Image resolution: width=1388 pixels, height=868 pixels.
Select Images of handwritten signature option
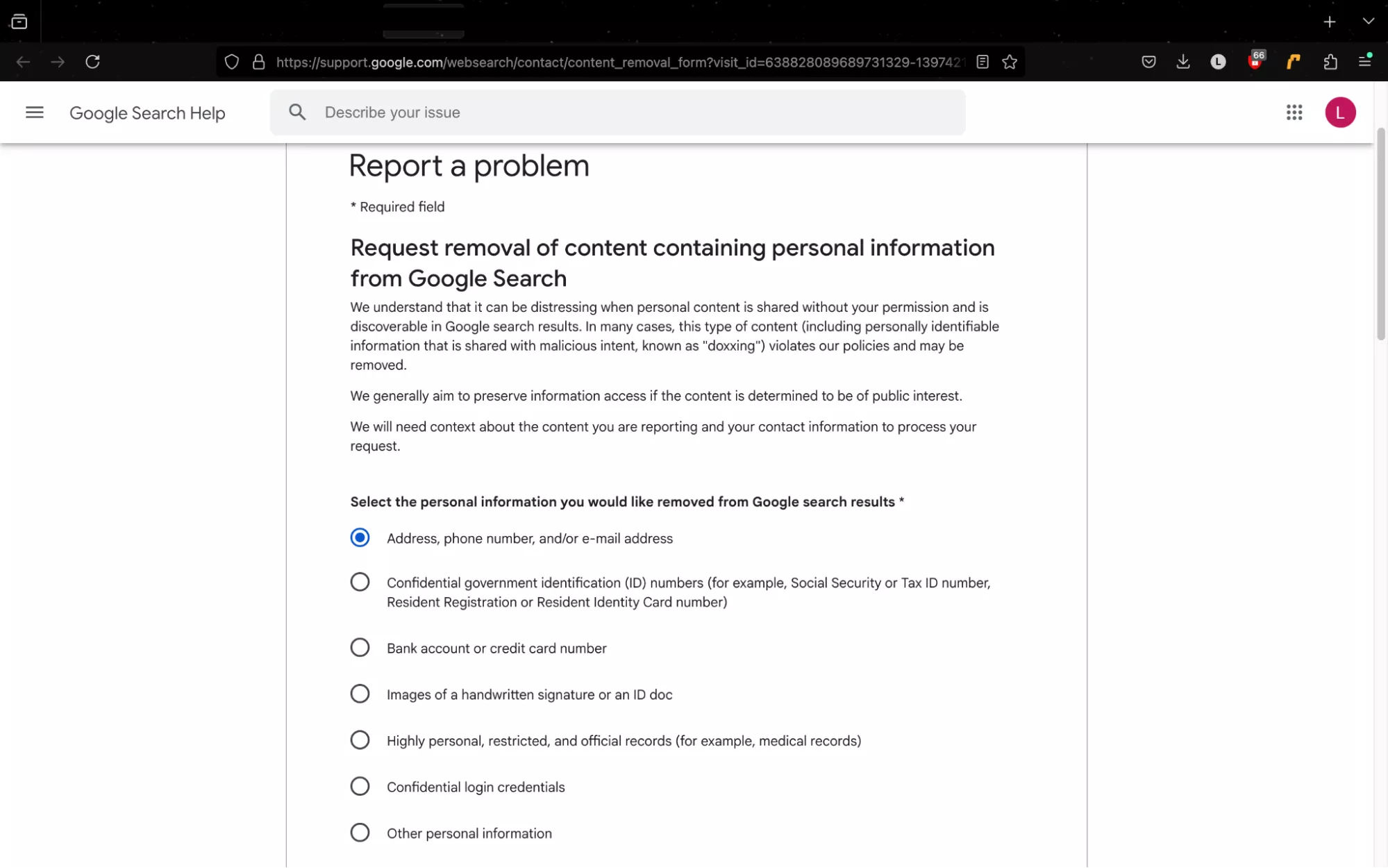tap(360, 694)
